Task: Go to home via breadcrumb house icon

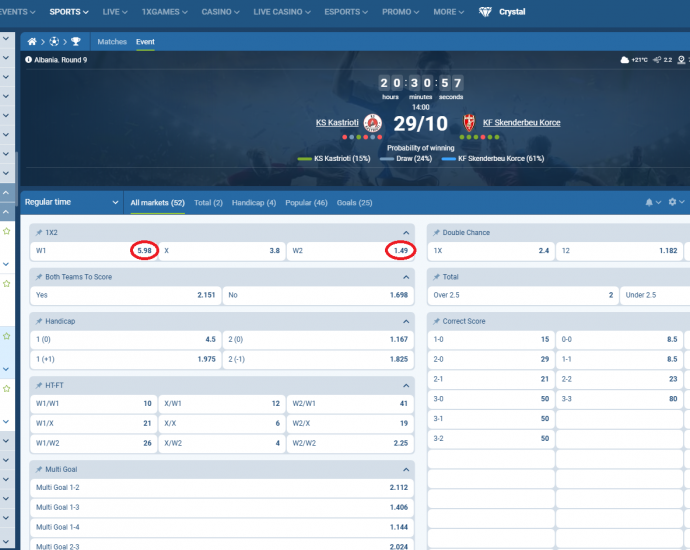Action: (x=32, y=42)
